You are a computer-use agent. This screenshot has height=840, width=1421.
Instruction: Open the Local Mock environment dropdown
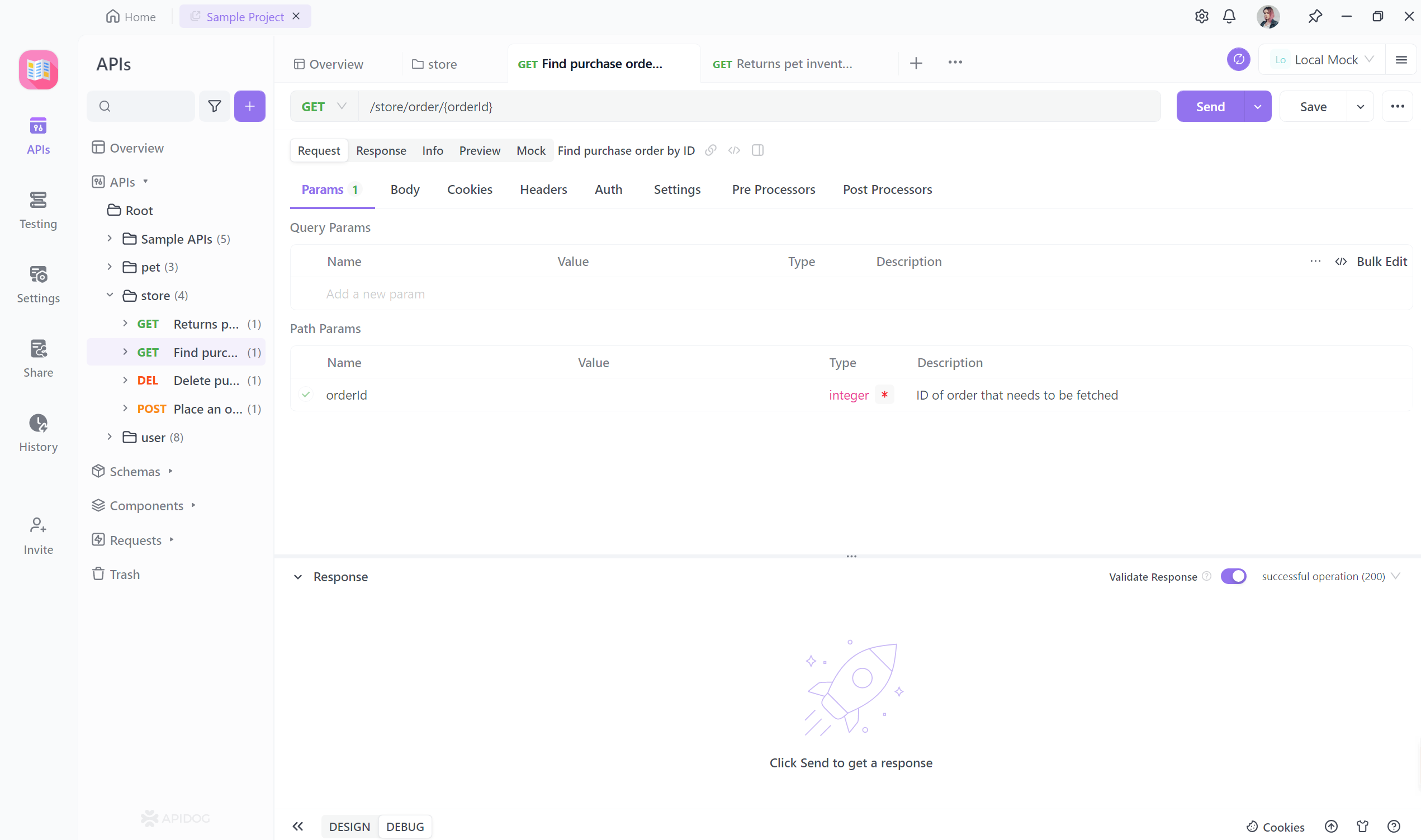[x=1321, y=59]
